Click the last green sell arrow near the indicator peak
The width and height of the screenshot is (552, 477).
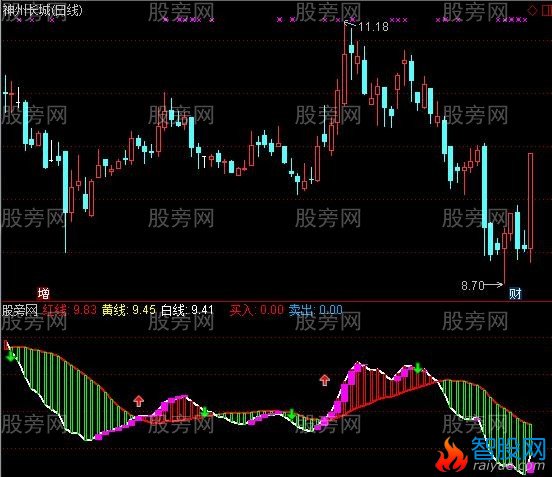coord(418,368)
